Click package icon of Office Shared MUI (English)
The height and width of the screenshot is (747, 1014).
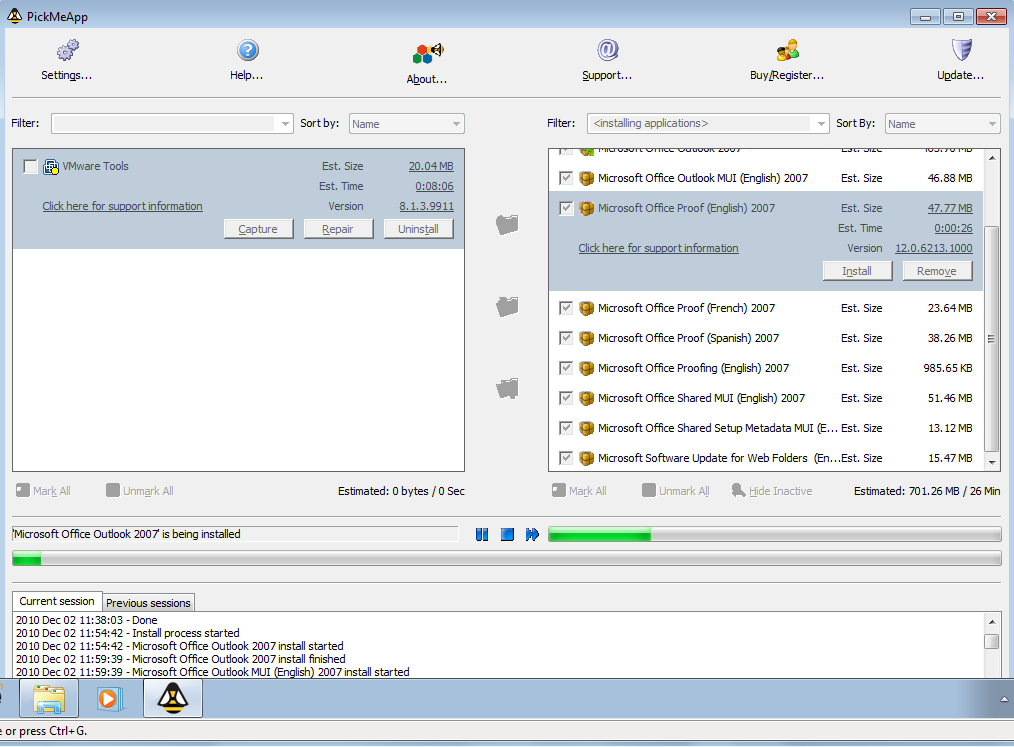587,398
